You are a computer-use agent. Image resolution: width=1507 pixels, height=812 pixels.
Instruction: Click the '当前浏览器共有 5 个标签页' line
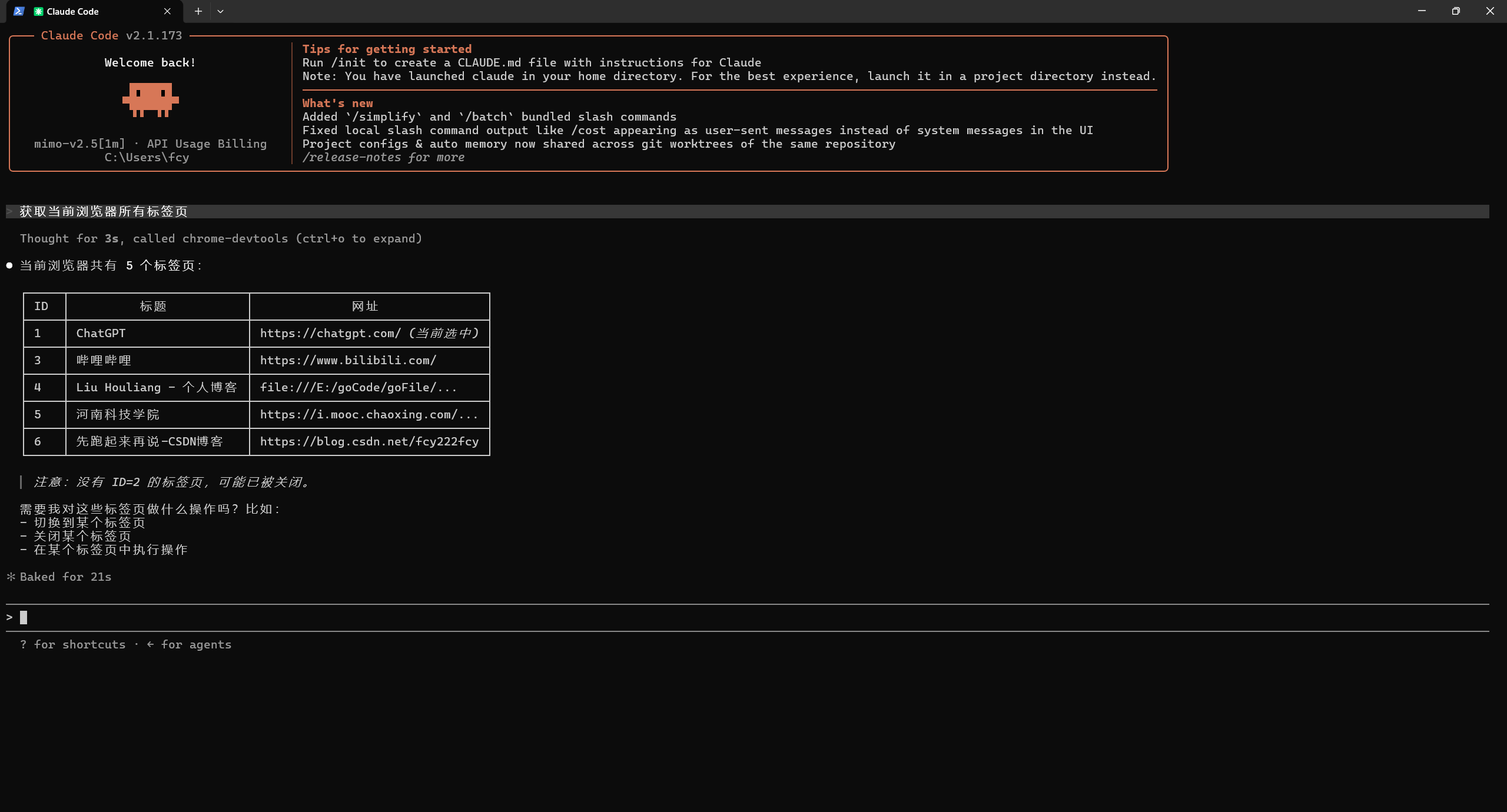tap(111, 265)
